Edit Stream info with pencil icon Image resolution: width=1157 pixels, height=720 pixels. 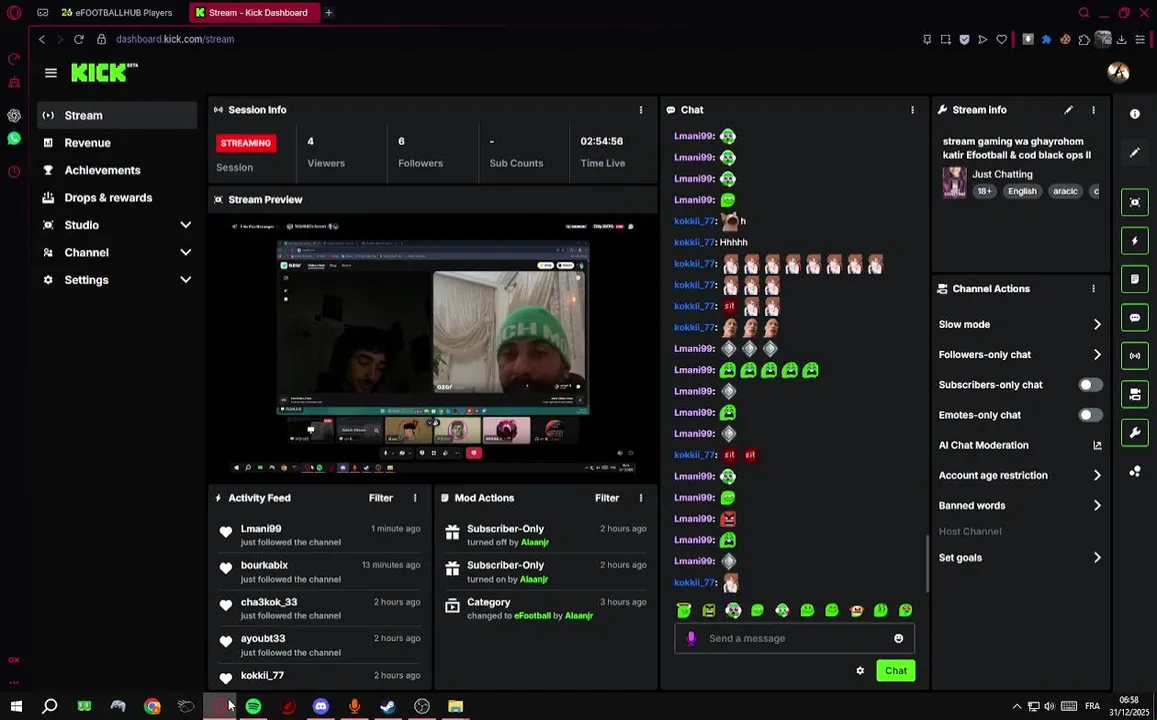coord(1068,110)
